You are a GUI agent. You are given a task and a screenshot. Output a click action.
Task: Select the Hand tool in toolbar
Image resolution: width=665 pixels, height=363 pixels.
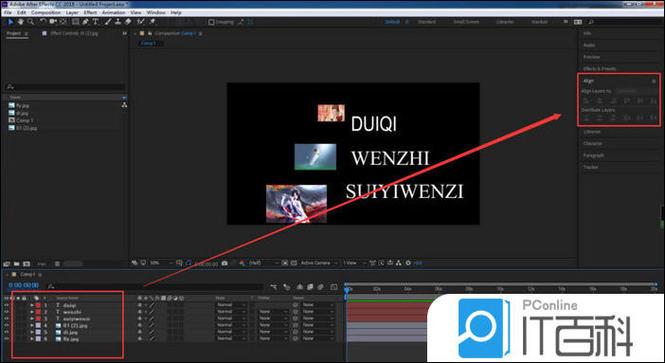coord(21,22)
